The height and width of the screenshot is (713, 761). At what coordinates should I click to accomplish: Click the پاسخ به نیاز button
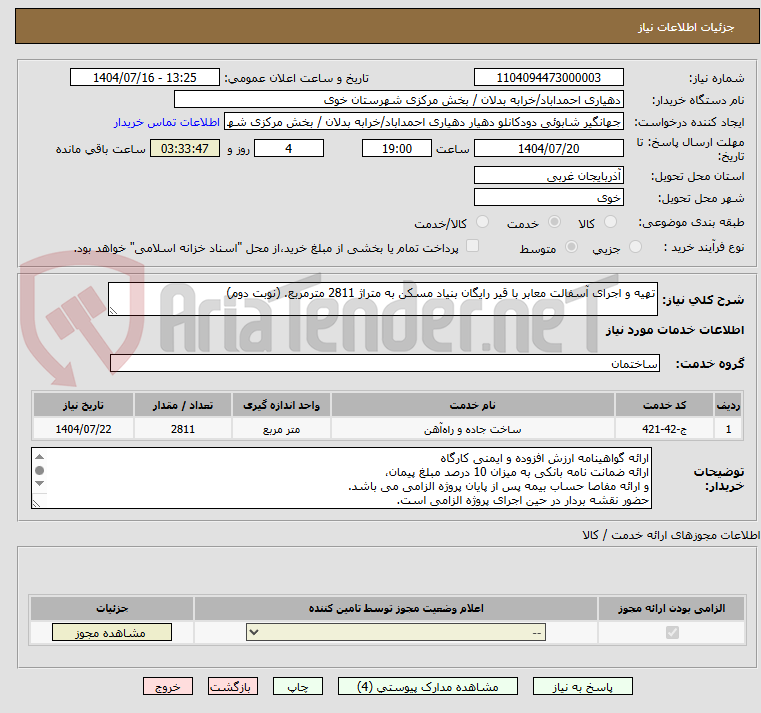[x=582, y=687]
